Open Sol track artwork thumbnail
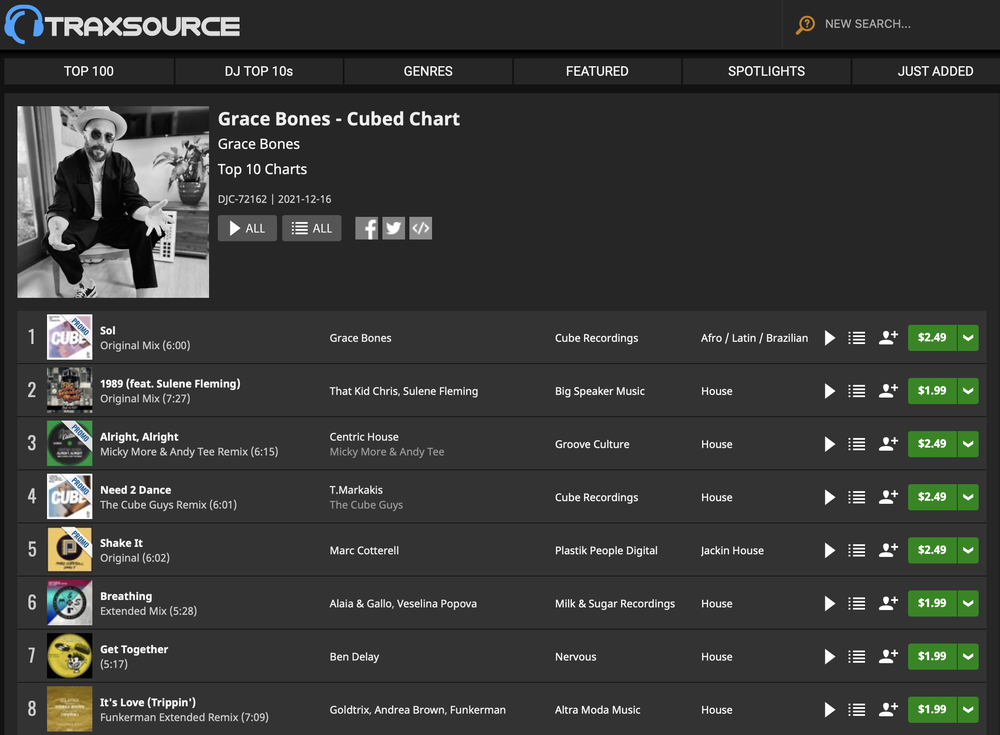 pos(70,337)
